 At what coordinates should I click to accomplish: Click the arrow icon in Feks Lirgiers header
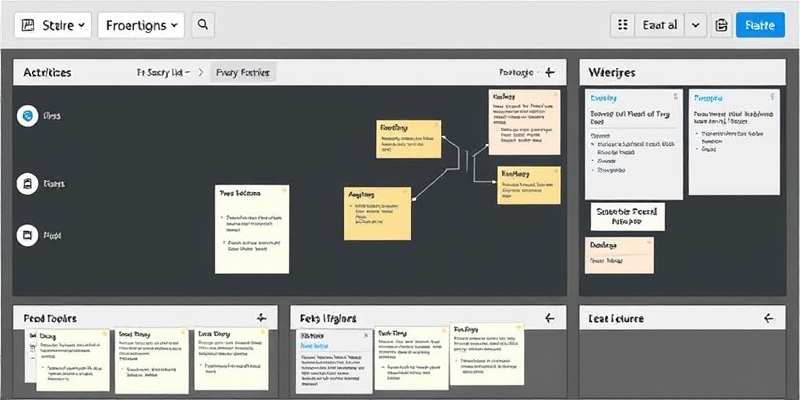tap(548, 318)
